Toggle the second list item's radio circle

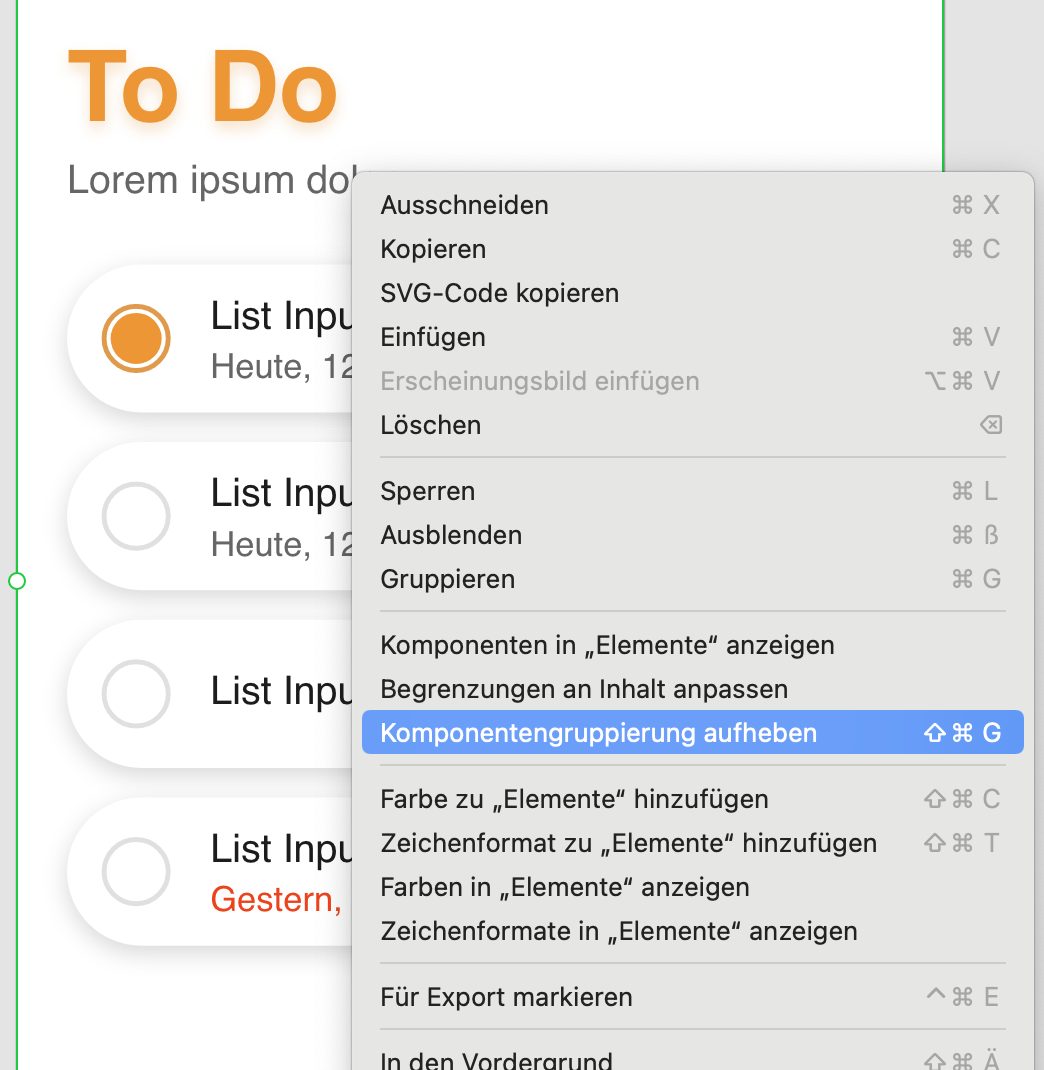[136, 516]
